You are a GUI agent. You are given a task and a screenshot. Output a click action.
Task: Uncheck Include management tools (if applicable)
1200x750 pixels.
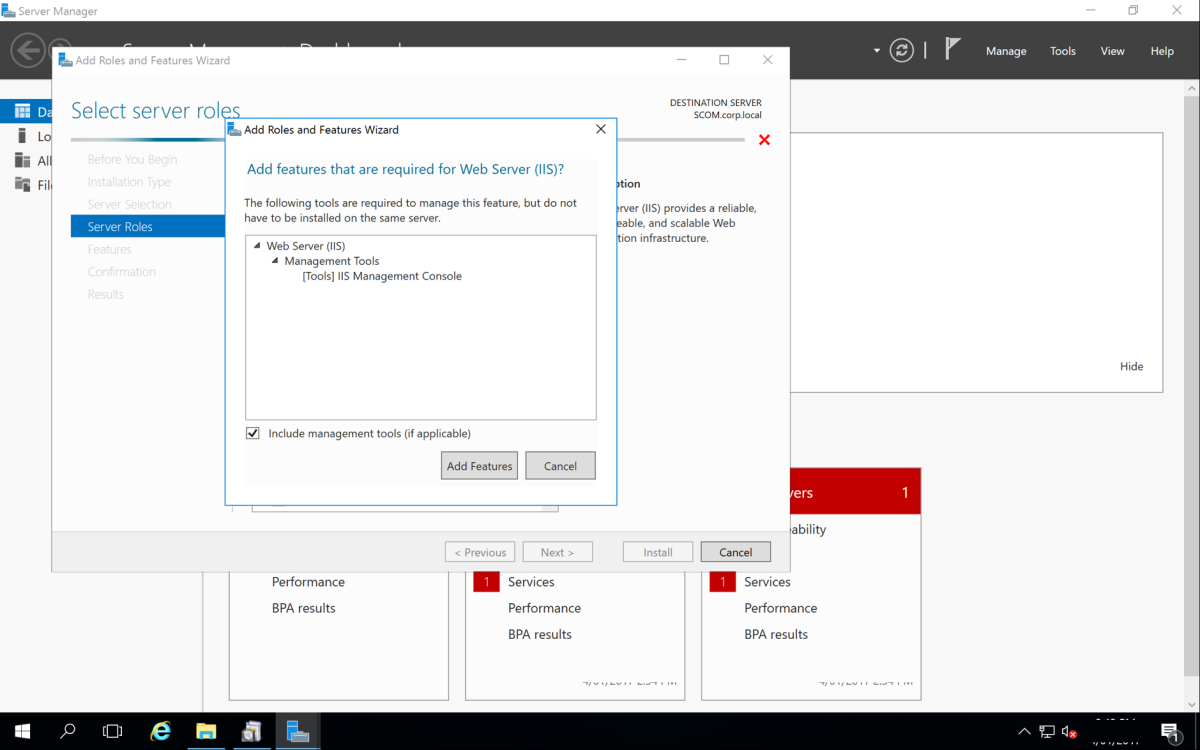pos(253,433)
